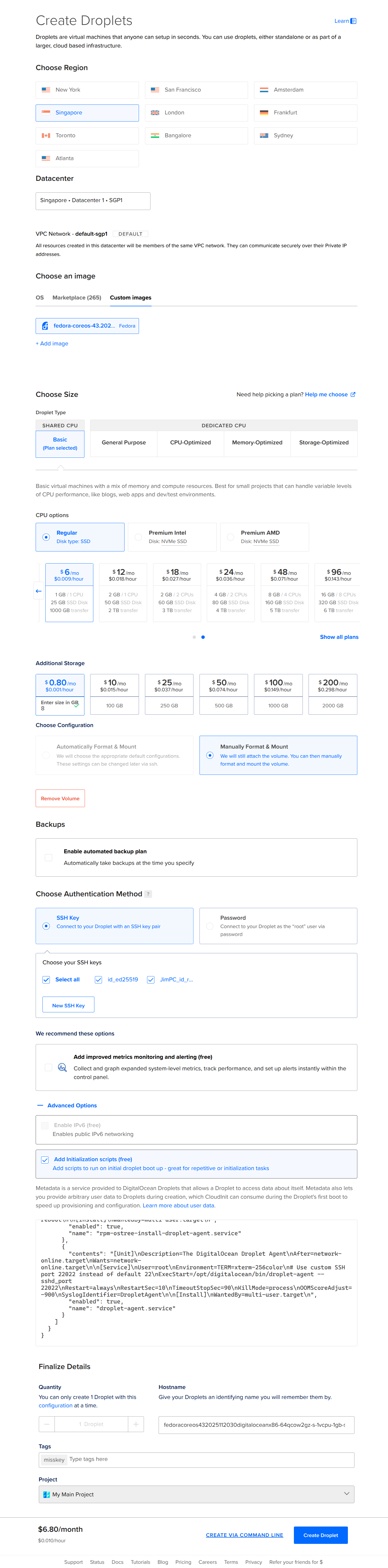Select the London region with UK flag

(x=196, y=113)
